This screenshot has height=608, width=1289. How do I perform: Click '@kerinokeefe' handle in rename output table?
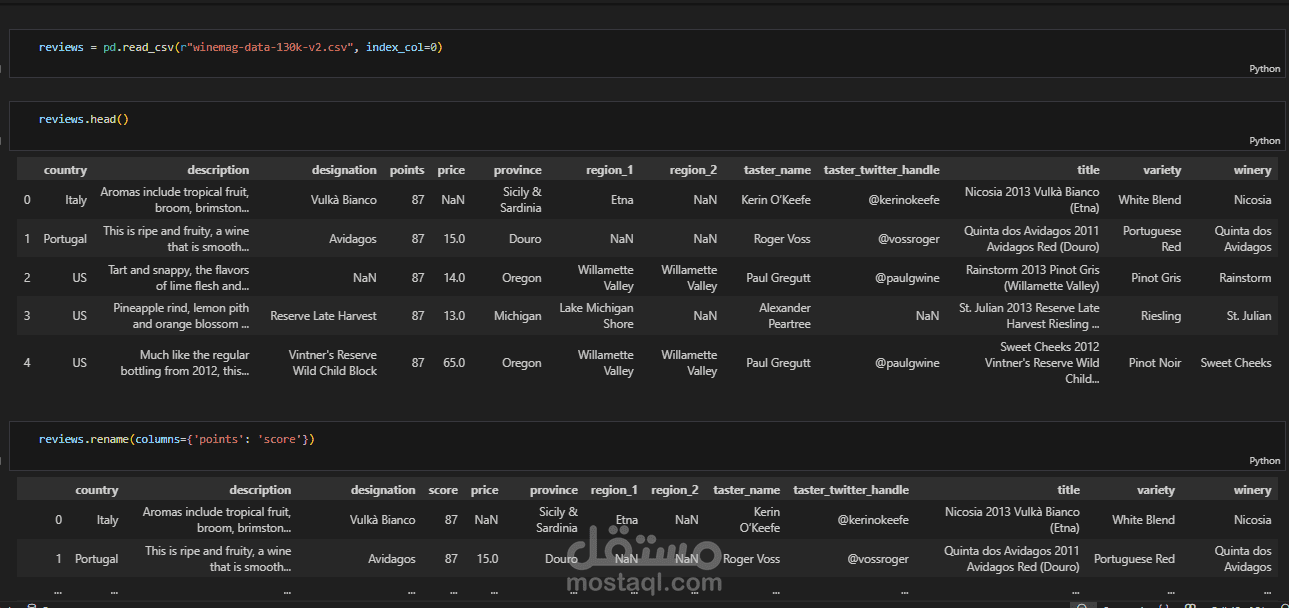(x=873, y=520)
